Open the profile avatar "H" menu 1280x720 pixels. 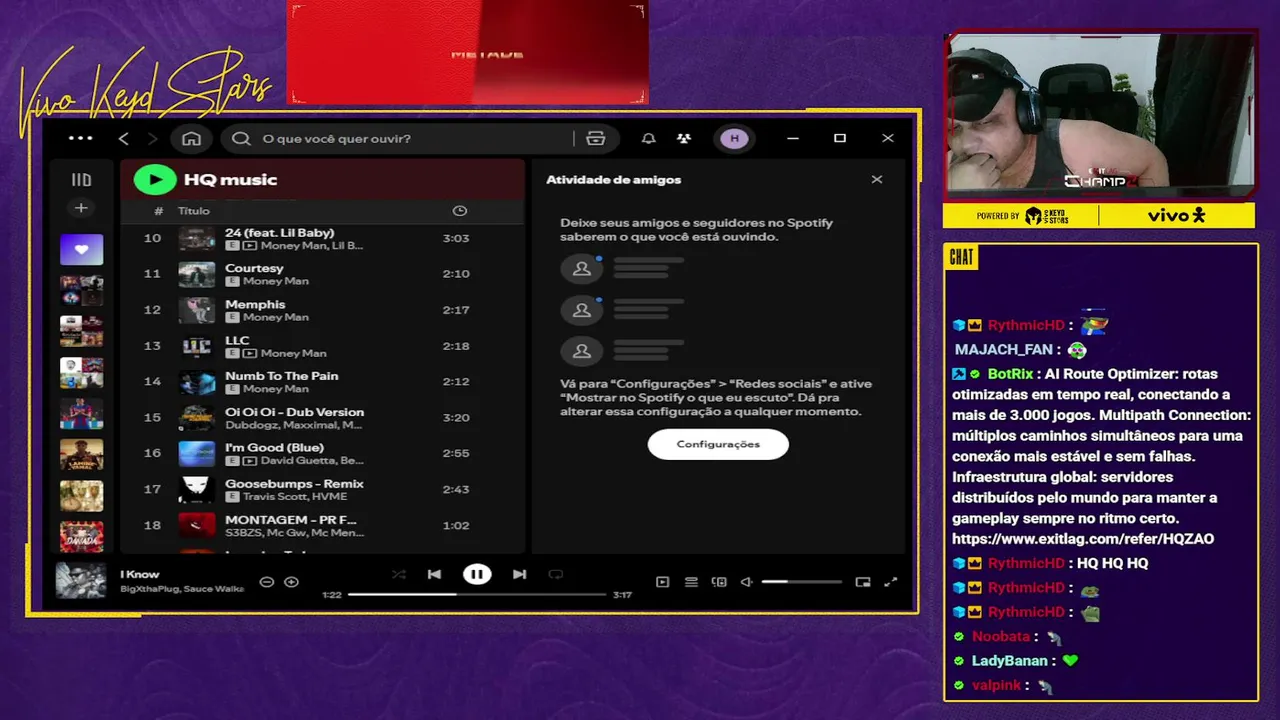(734, 139)
